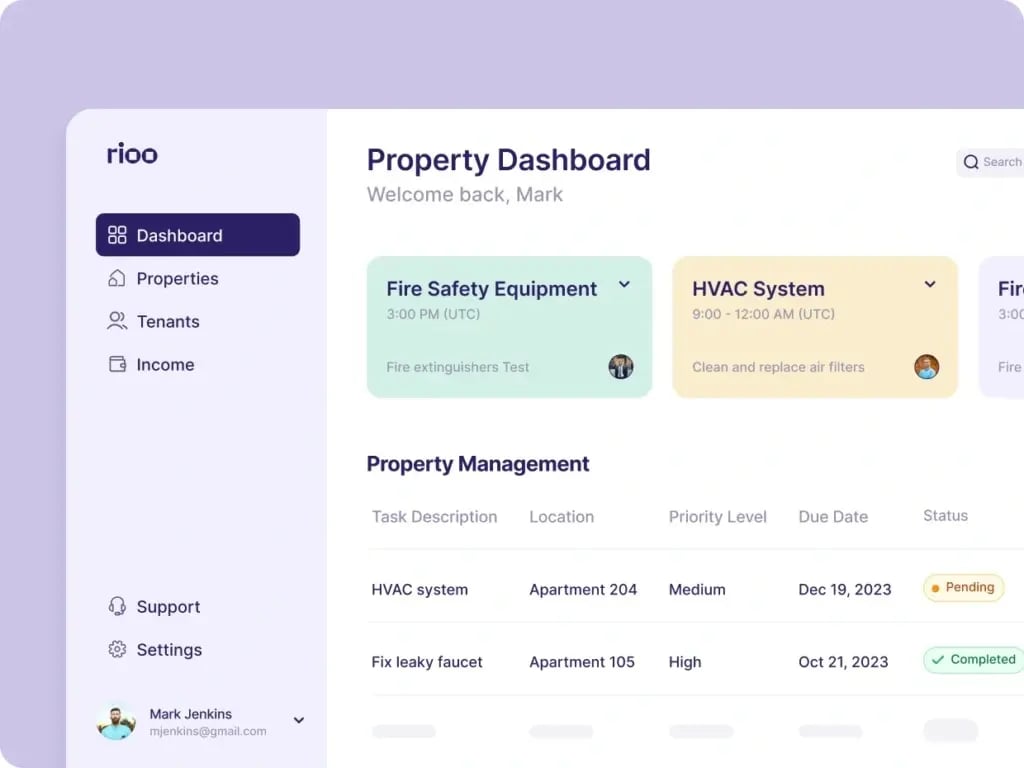Open Settings from the sidebar
This screenshot has width=1024, height=768.
tap(198, 650)
